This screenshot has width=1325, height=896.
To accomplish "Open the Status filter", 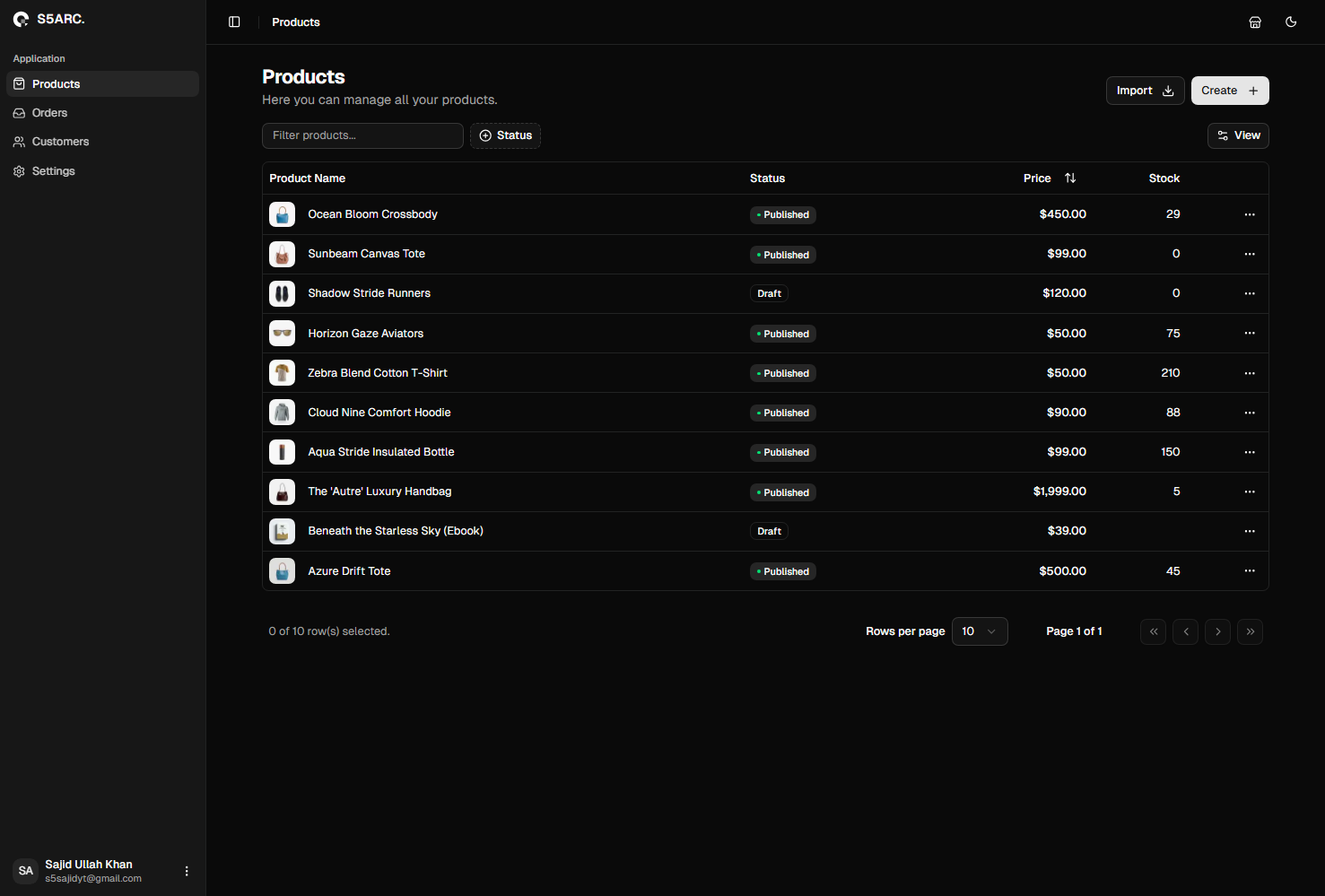I will (x=505, y=135).
